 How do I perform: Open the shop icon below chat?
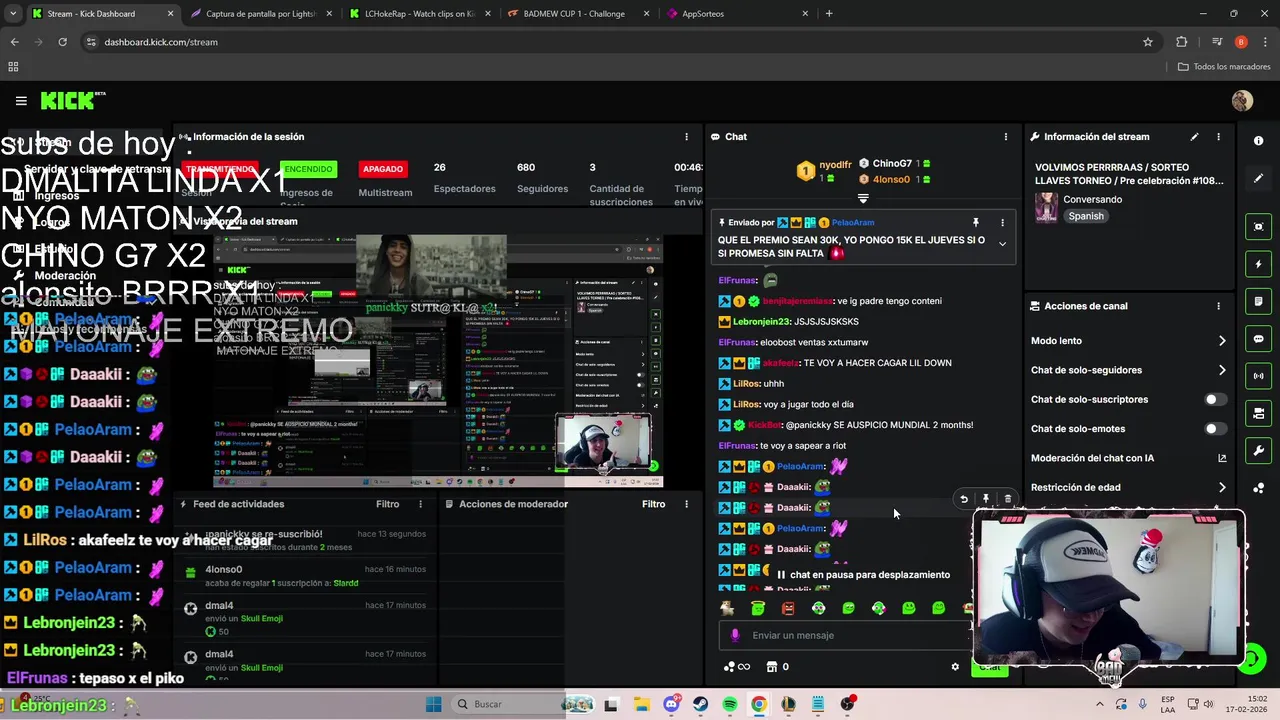pyautogui.click(x=771, y=667)
